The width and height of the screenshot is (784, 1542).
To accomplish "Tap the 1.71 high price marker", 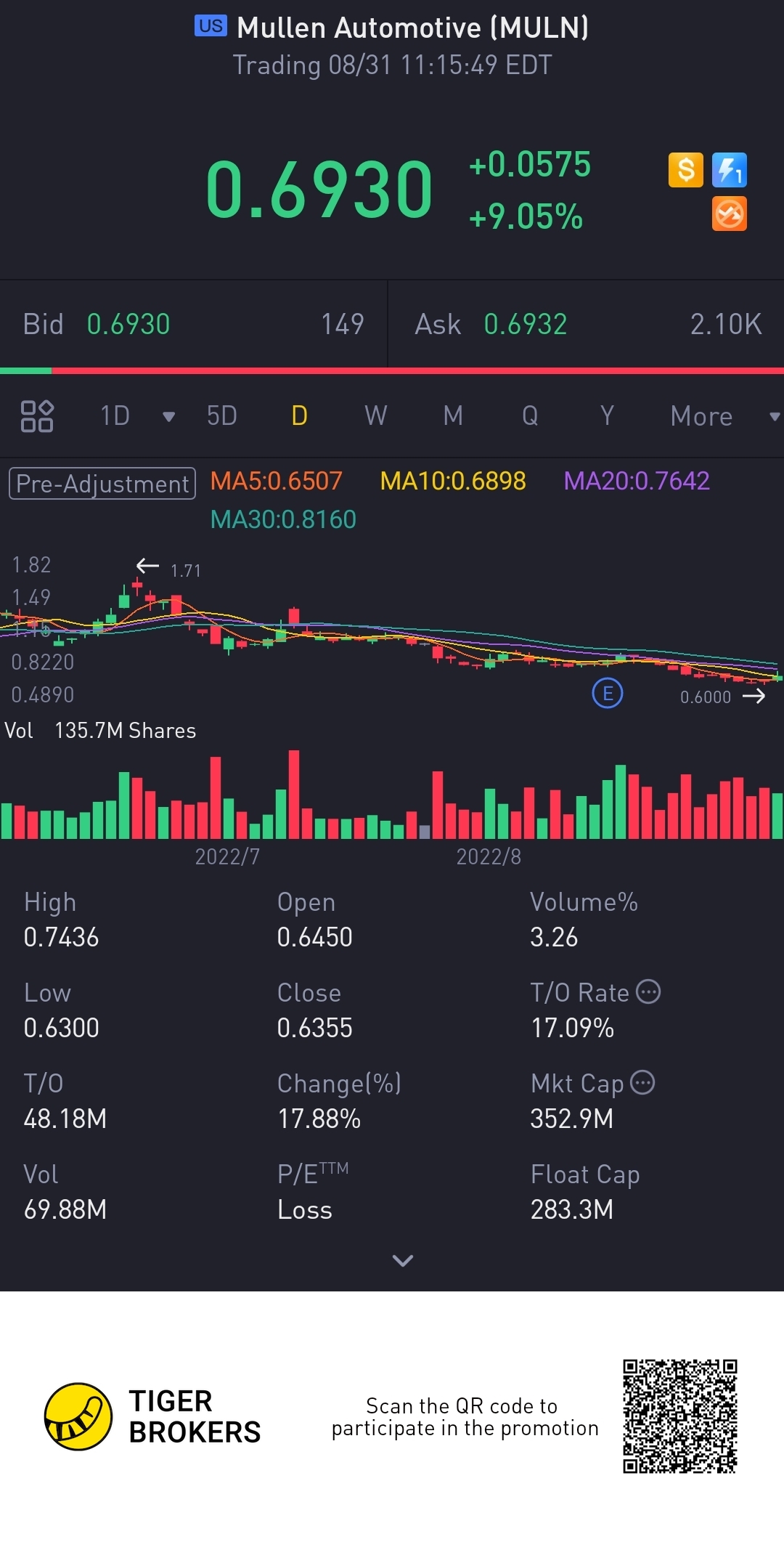I will 185,571.
